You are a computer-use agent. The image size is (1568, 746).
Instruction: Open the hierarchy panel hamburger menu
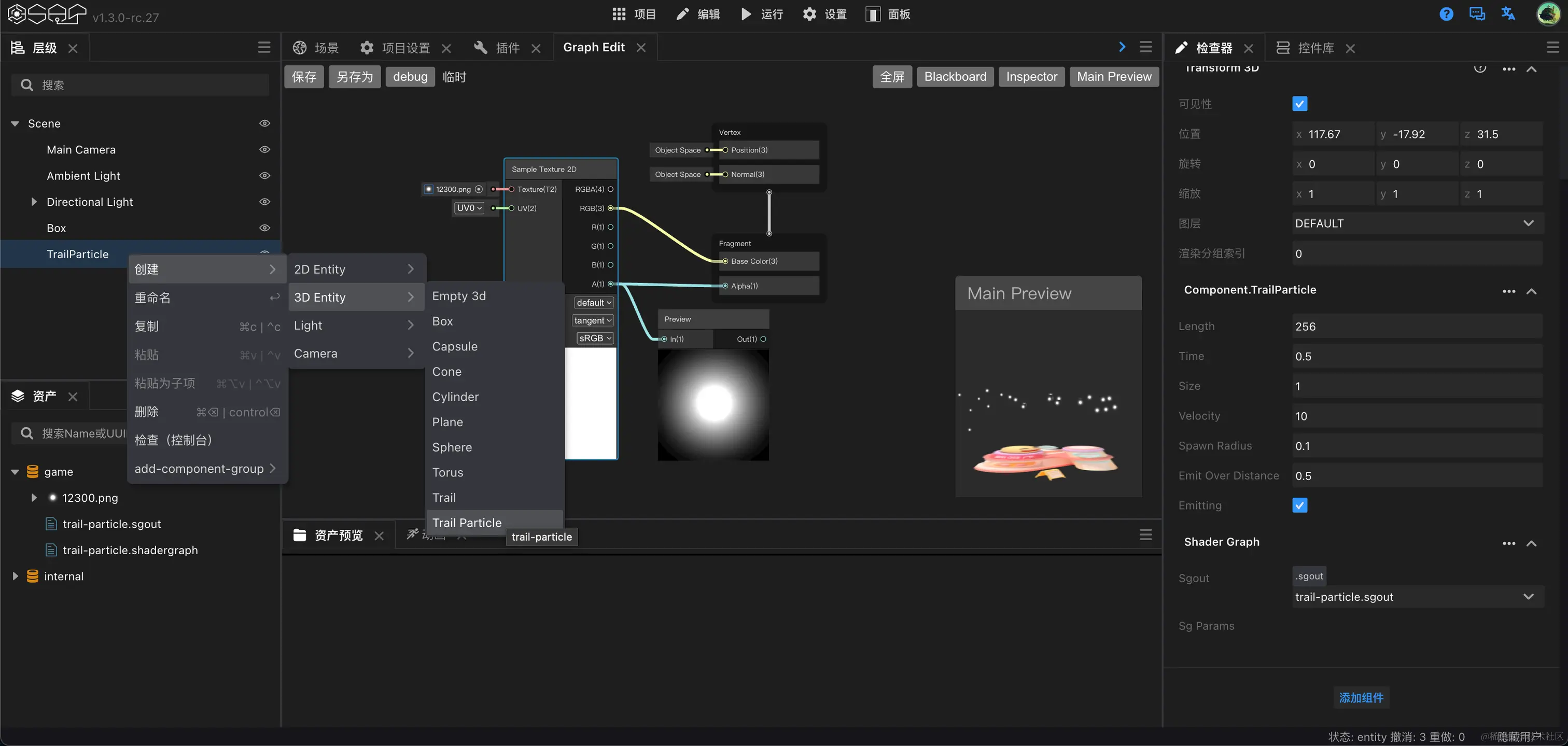click(x=264, y=48)
